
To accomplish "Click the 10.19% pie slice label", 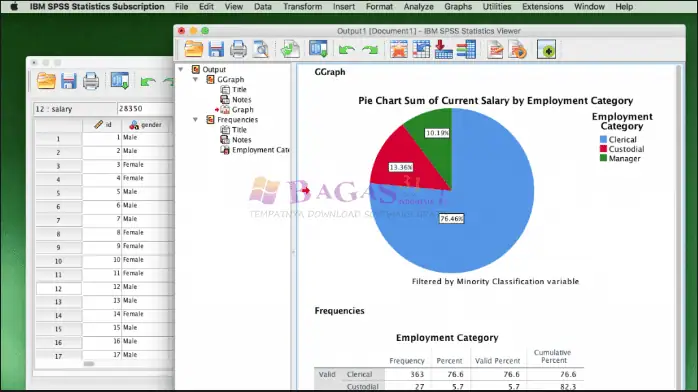I will click(x=438, y=133).
